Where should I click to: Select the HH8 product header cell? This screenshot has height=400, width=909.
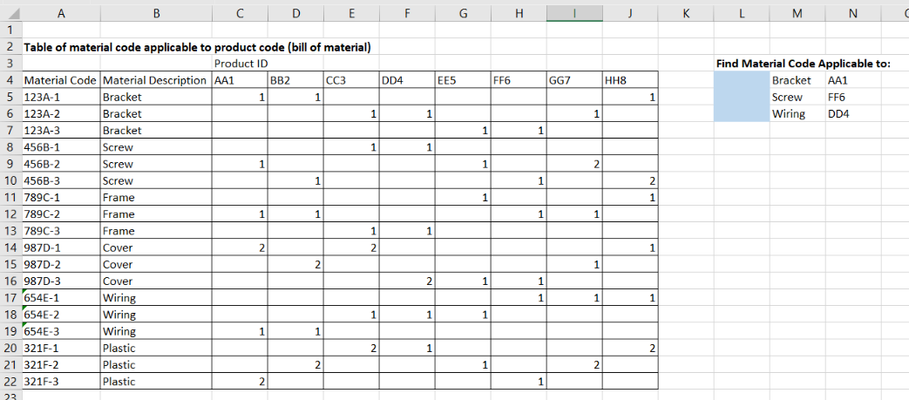(630, 81)
